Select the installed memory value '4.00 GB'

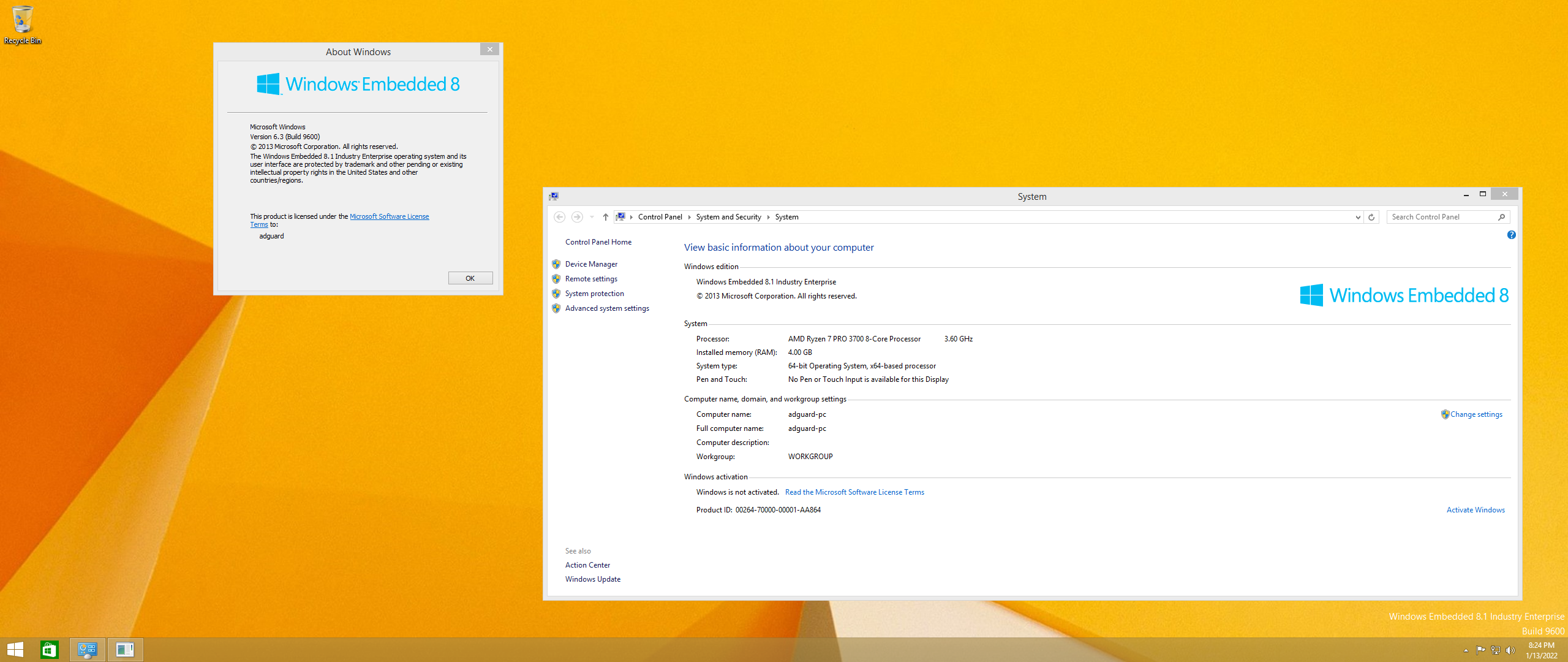800,352
